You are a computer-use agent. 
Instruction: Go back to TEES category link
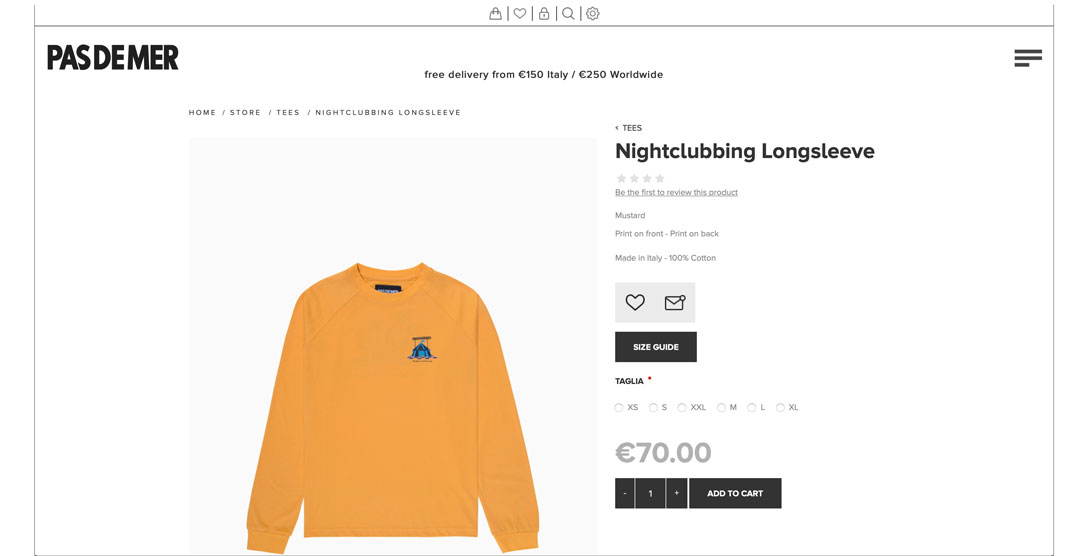[x=629, y=128]
